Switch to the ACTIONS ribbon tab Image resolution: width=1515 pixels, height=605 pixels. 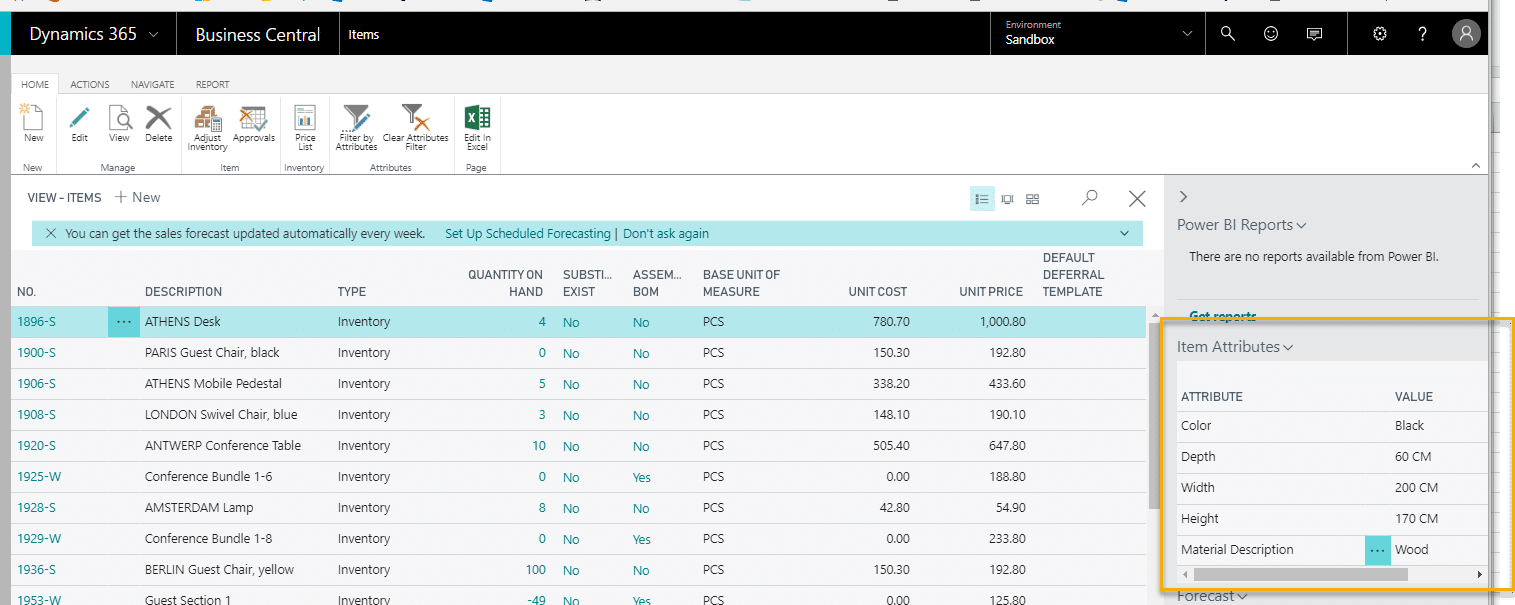(x=89, y=84)
